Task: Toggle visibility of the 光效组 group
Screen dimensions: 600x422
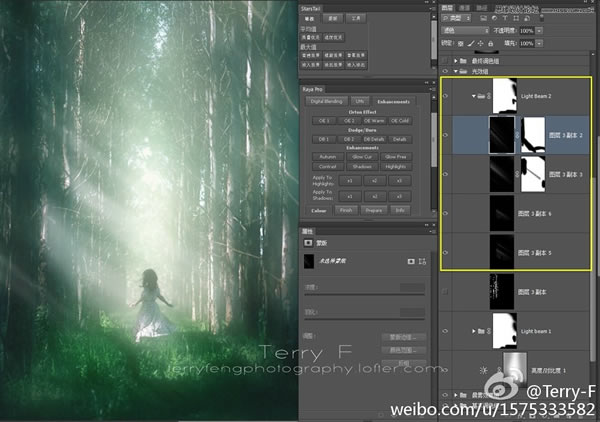Action: 445,71
